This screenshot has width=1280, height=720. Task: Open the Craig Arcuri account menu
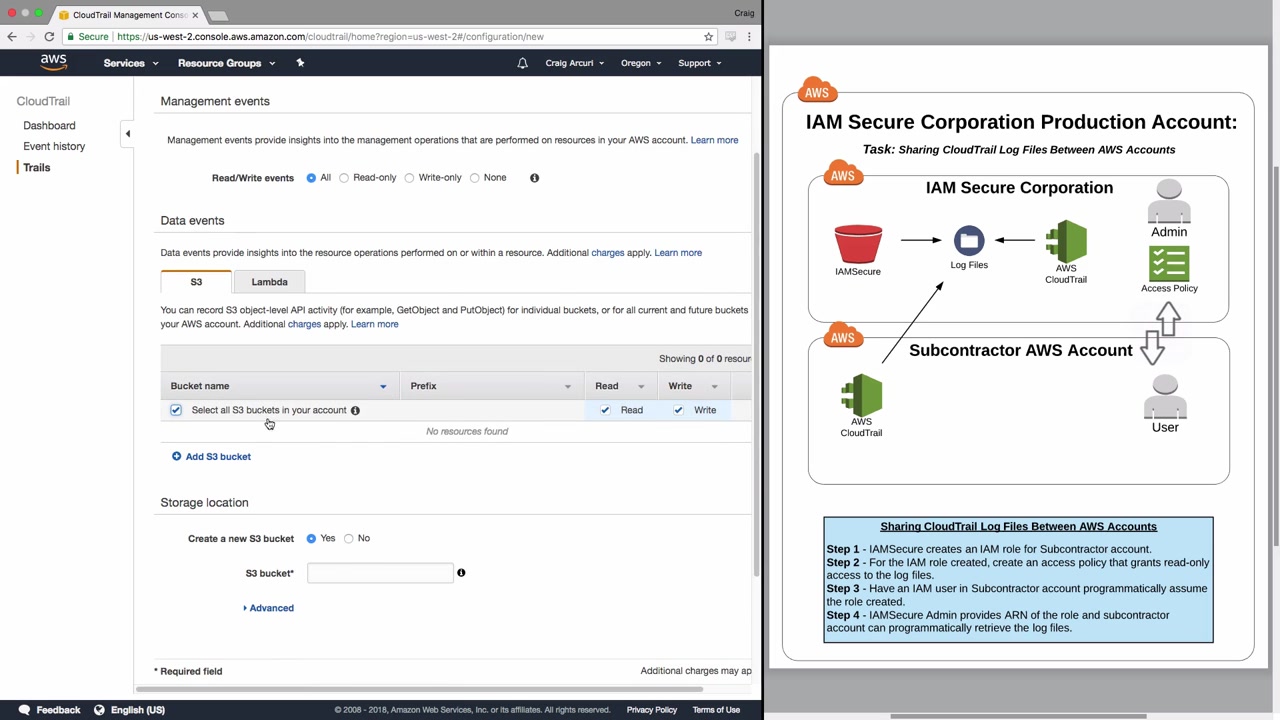coord(575,63)
